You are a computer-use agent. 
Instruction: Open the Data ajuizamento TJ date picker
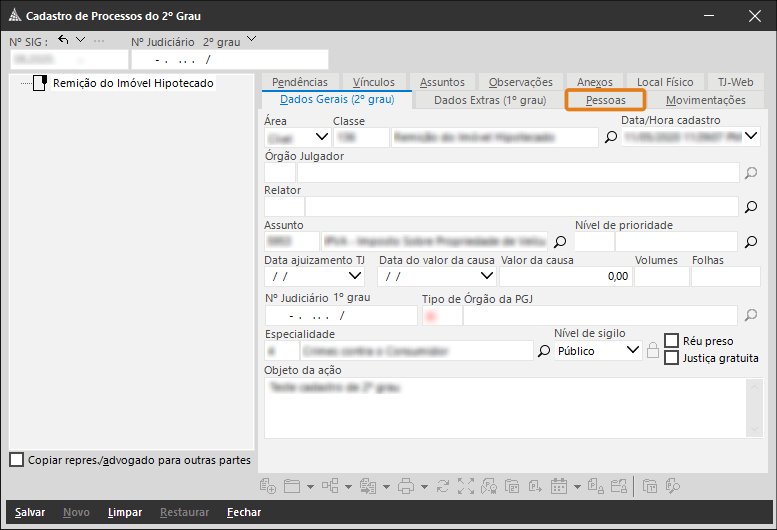[x=355, y=276]
